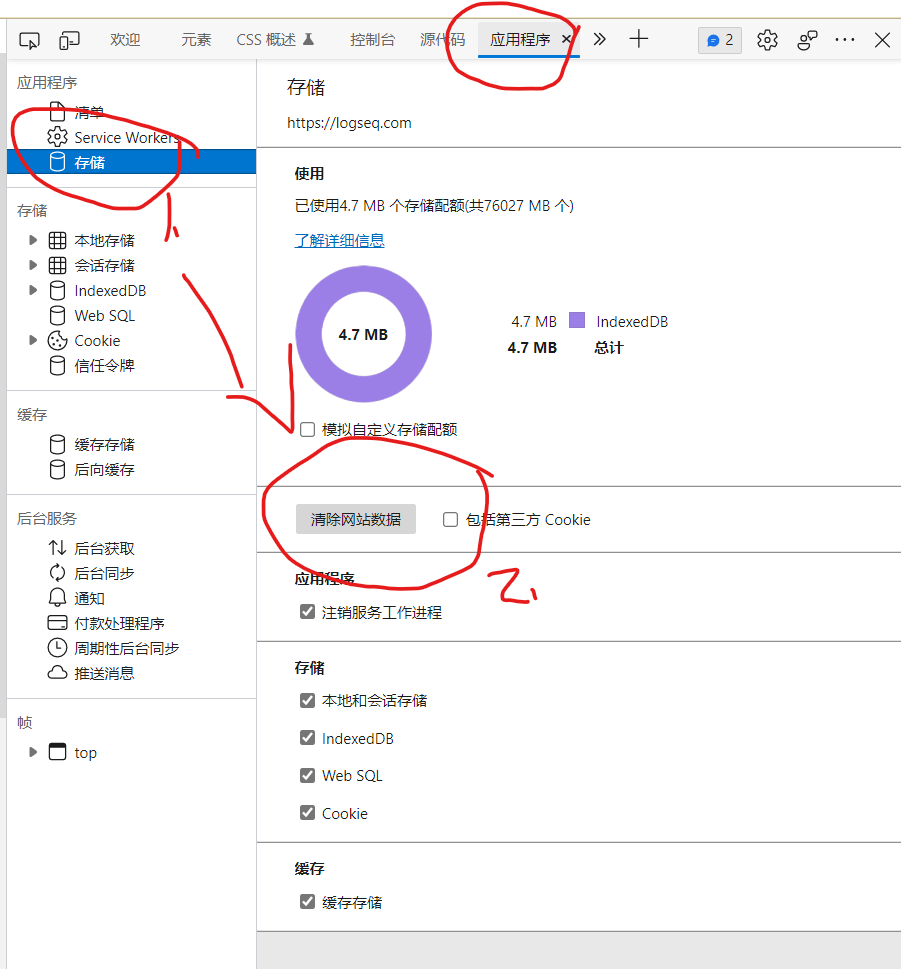
Task: Select the highlighted 存储 storage item
Action: [132, 162]
